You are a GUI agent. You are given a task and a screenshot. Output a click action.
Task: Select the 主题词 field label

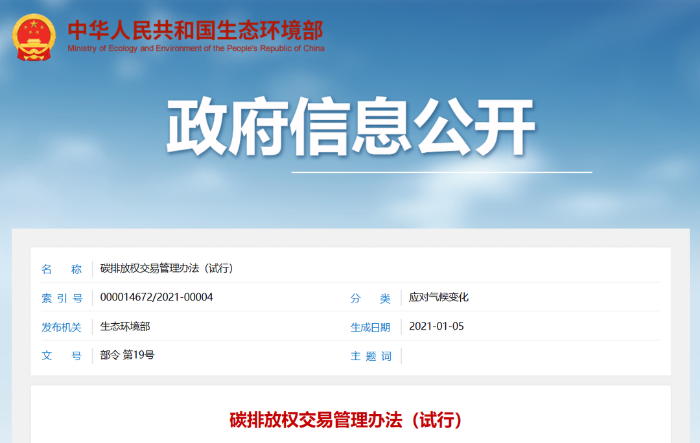coord(370,356)
